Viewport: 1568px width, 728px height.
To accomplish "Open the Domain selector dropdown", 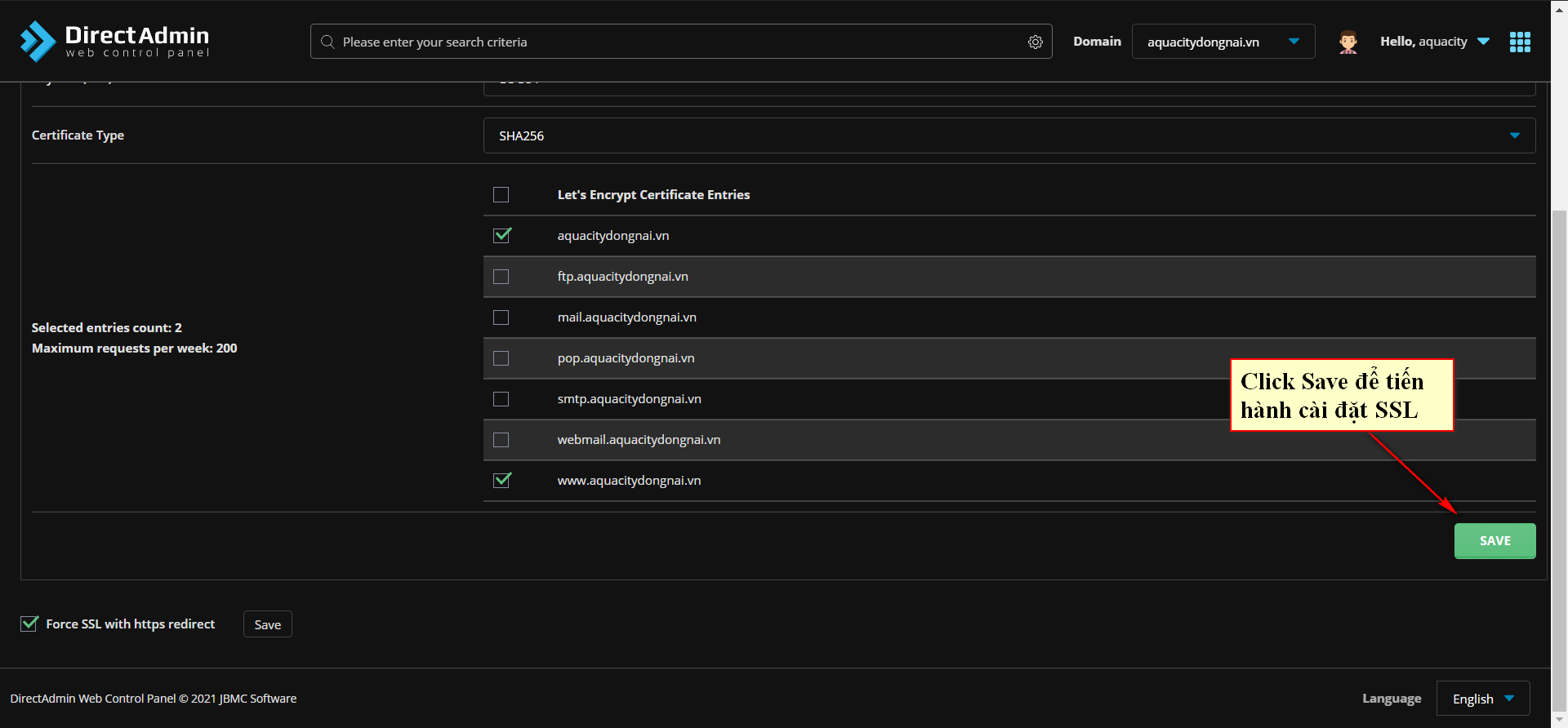I will [1223, 42].
